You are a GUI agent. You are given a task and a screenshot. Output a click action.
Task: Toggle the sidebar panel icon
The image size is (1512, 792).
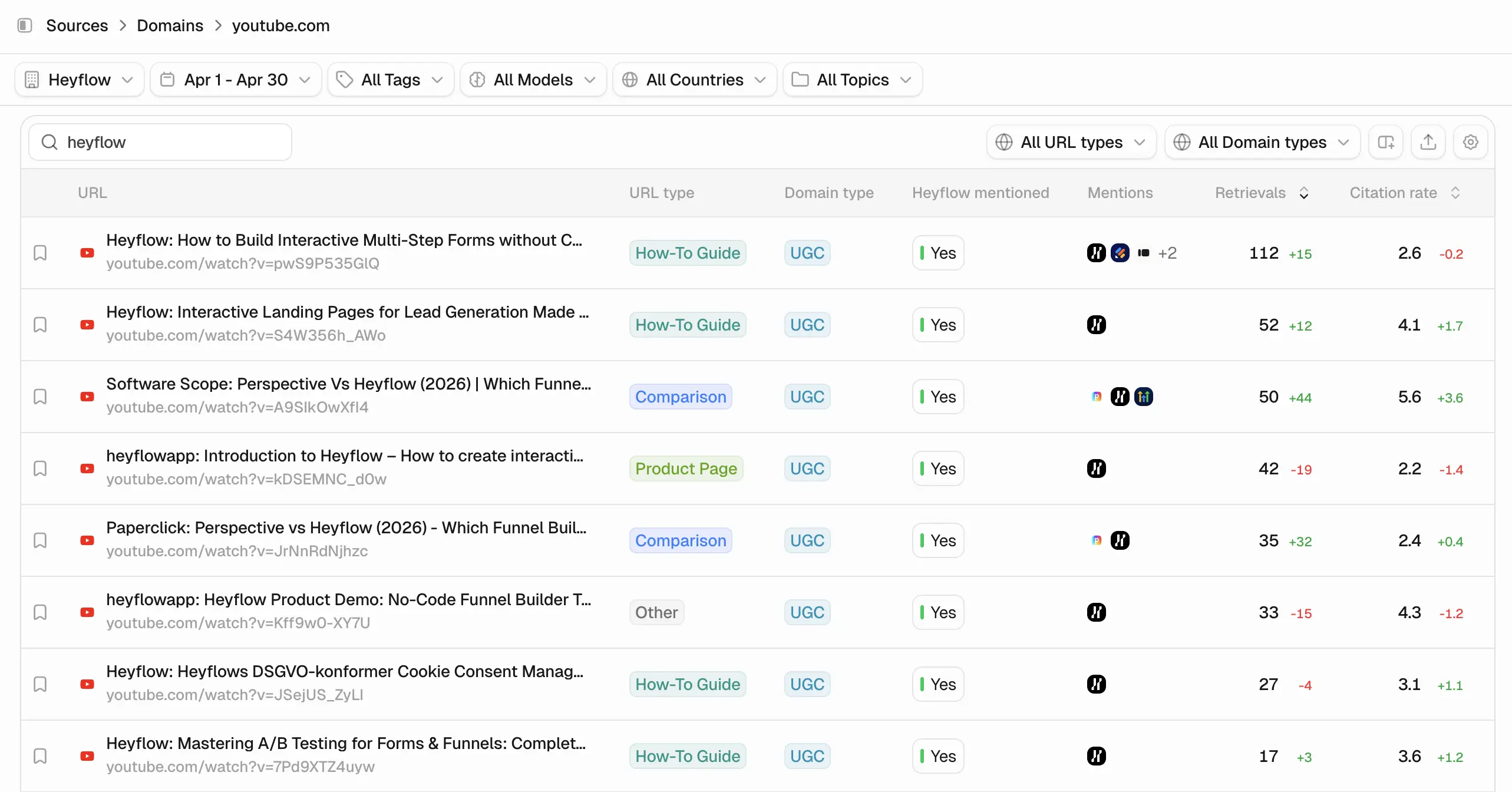tap(25, 25)
